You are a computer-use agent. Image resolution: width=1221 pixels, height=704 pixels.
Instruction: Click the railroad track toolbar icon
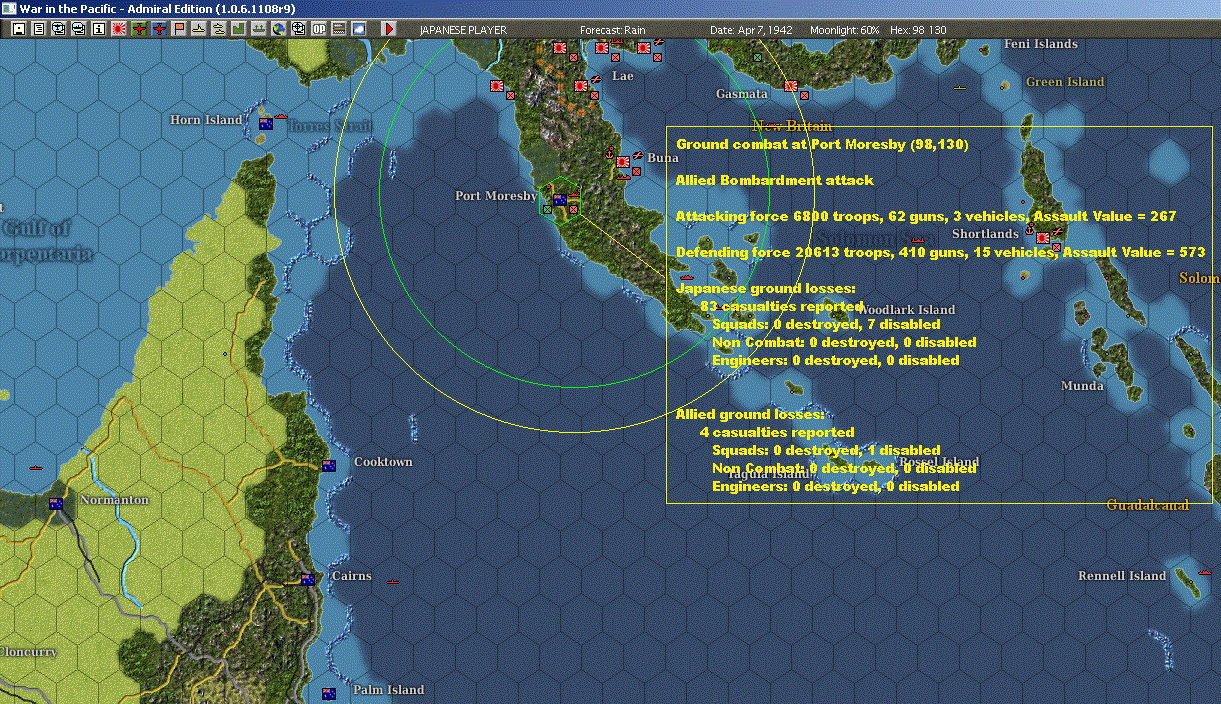tap(338, 29)
